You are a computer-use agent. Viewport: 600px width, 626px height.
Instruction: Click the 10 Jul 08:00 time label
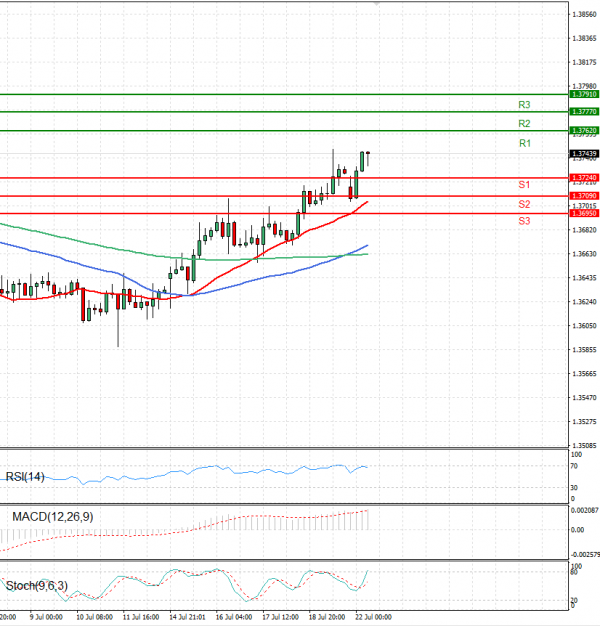tap(94, 617)
